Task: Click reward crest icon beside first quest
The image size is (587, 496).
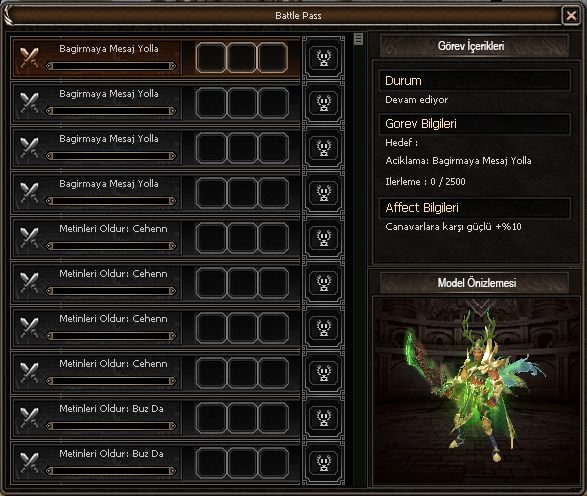Action: coord(323,58)
